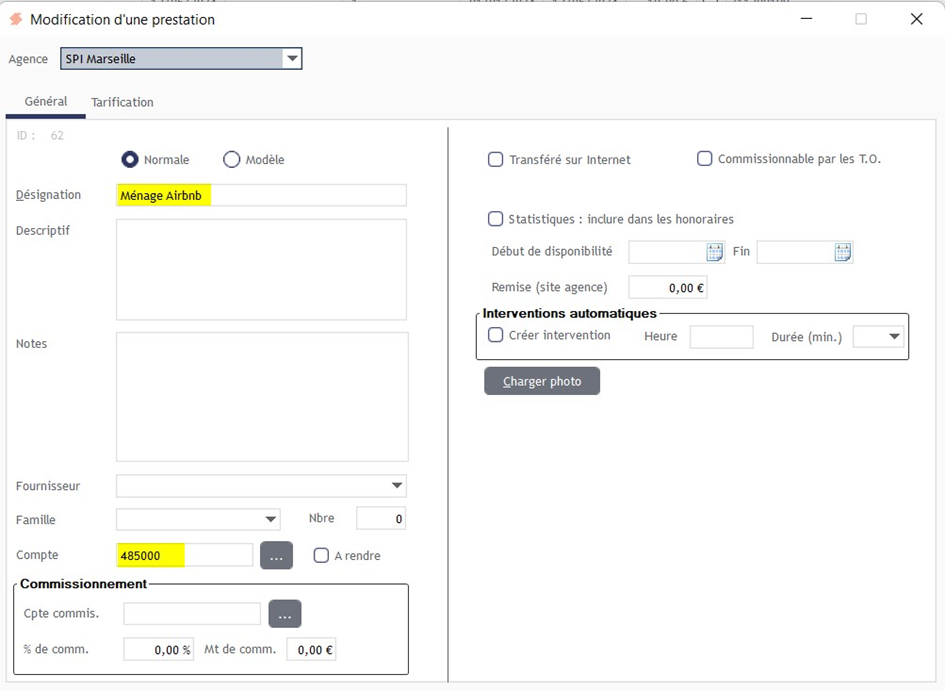Tick the Créer intervention checkbox
945x691 pixels.
click(x=495, y=335)
